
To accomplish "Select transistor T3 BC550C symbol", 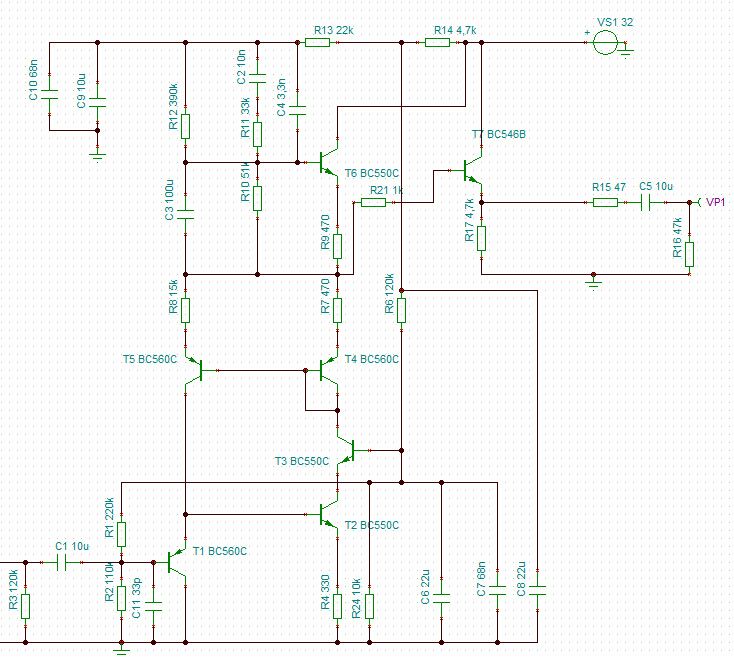I will pyautogui.click(x=345, y=450).
